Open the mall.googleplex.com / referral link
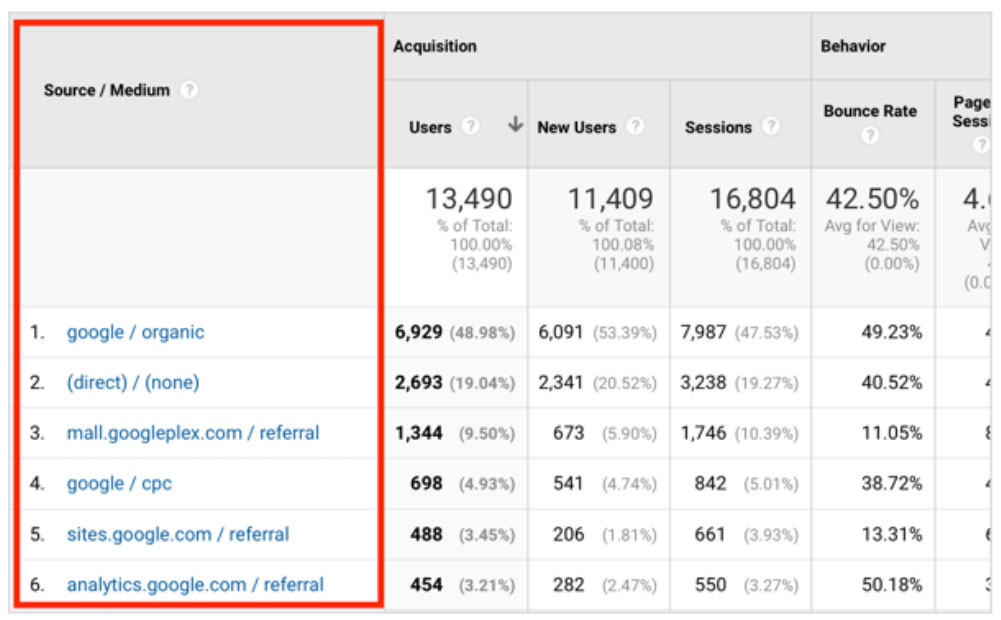 click(x=195, y=433)
